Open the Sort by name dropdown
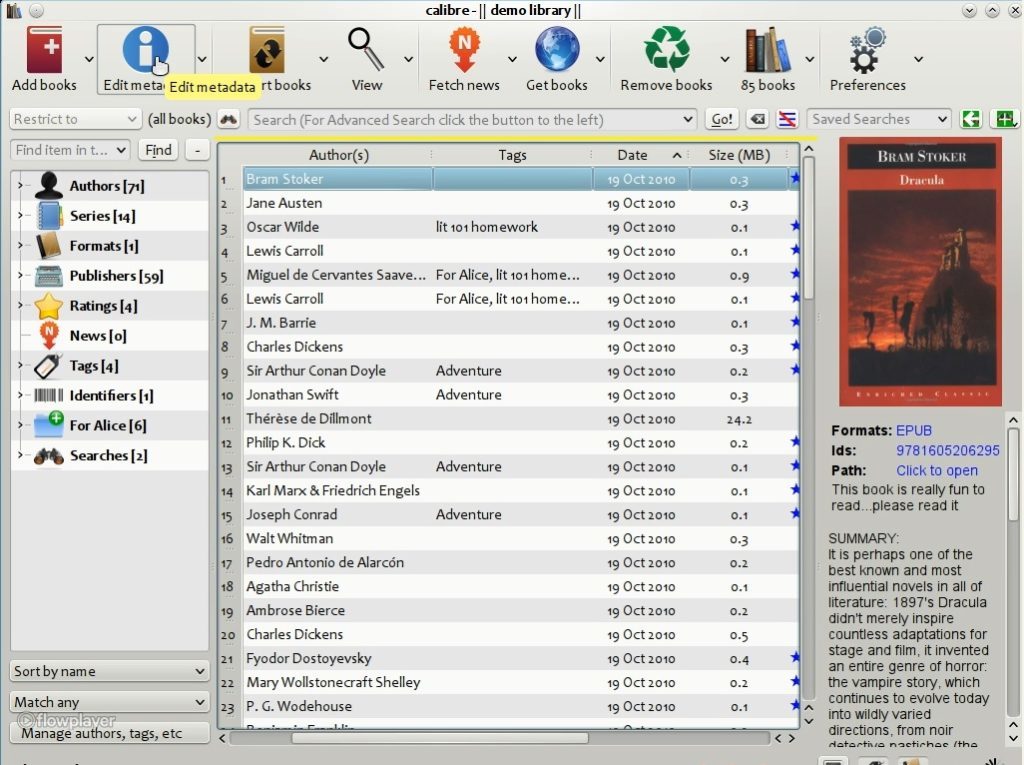 [x=110, y=671]
